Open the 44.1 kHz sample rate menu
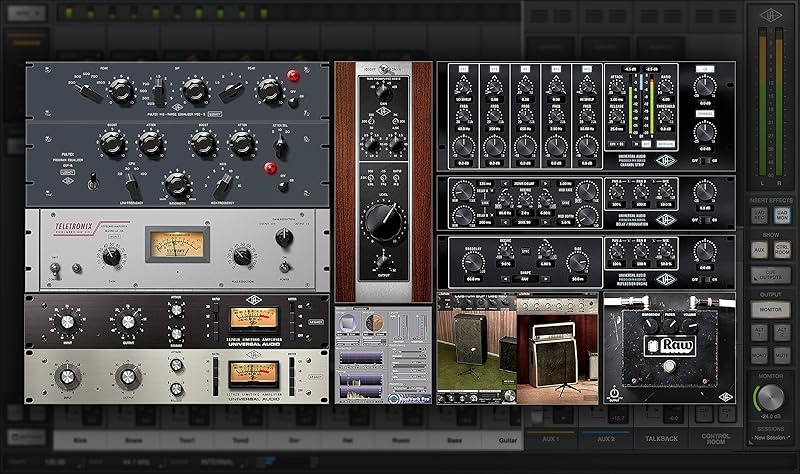This screenshot has height=474, width=800. click(x=136, y=462)
